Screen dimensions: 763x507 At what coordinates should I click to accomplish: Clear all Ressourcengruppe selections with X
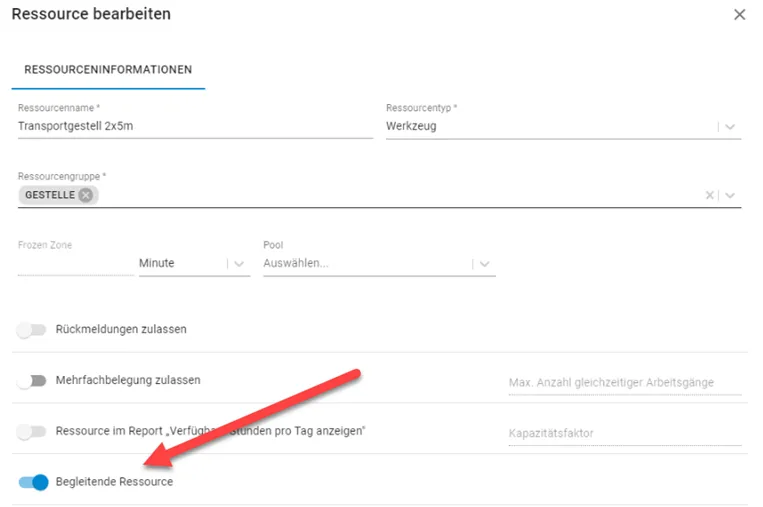(709, 195)
